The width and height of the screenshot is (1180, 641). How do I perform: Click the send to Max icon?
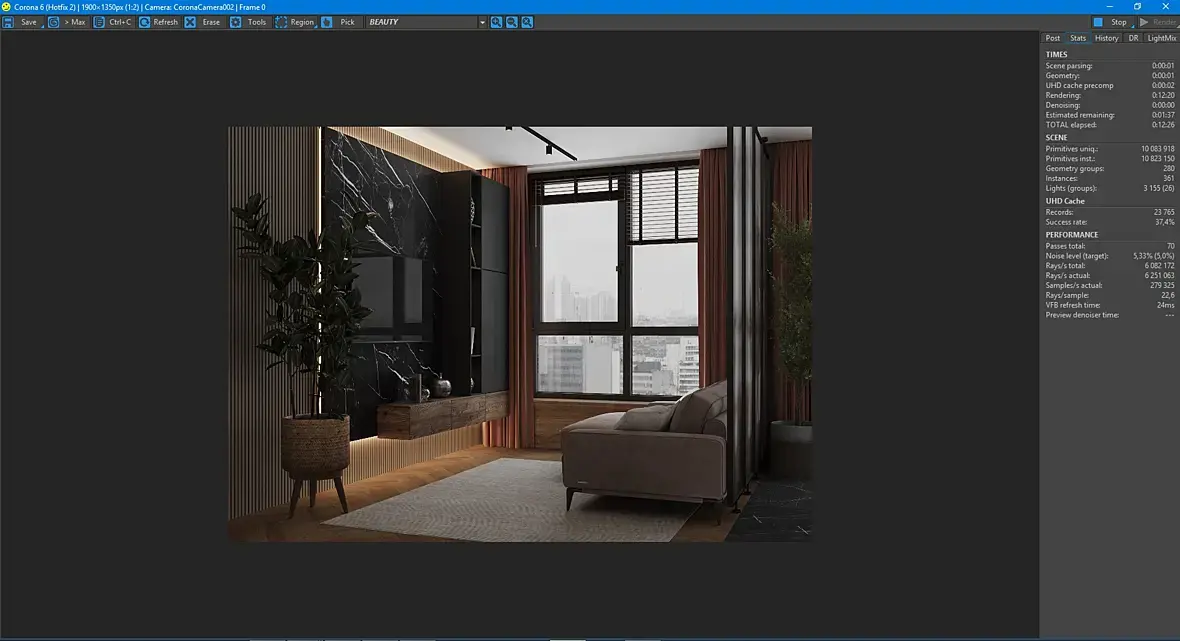coord(53,23)
